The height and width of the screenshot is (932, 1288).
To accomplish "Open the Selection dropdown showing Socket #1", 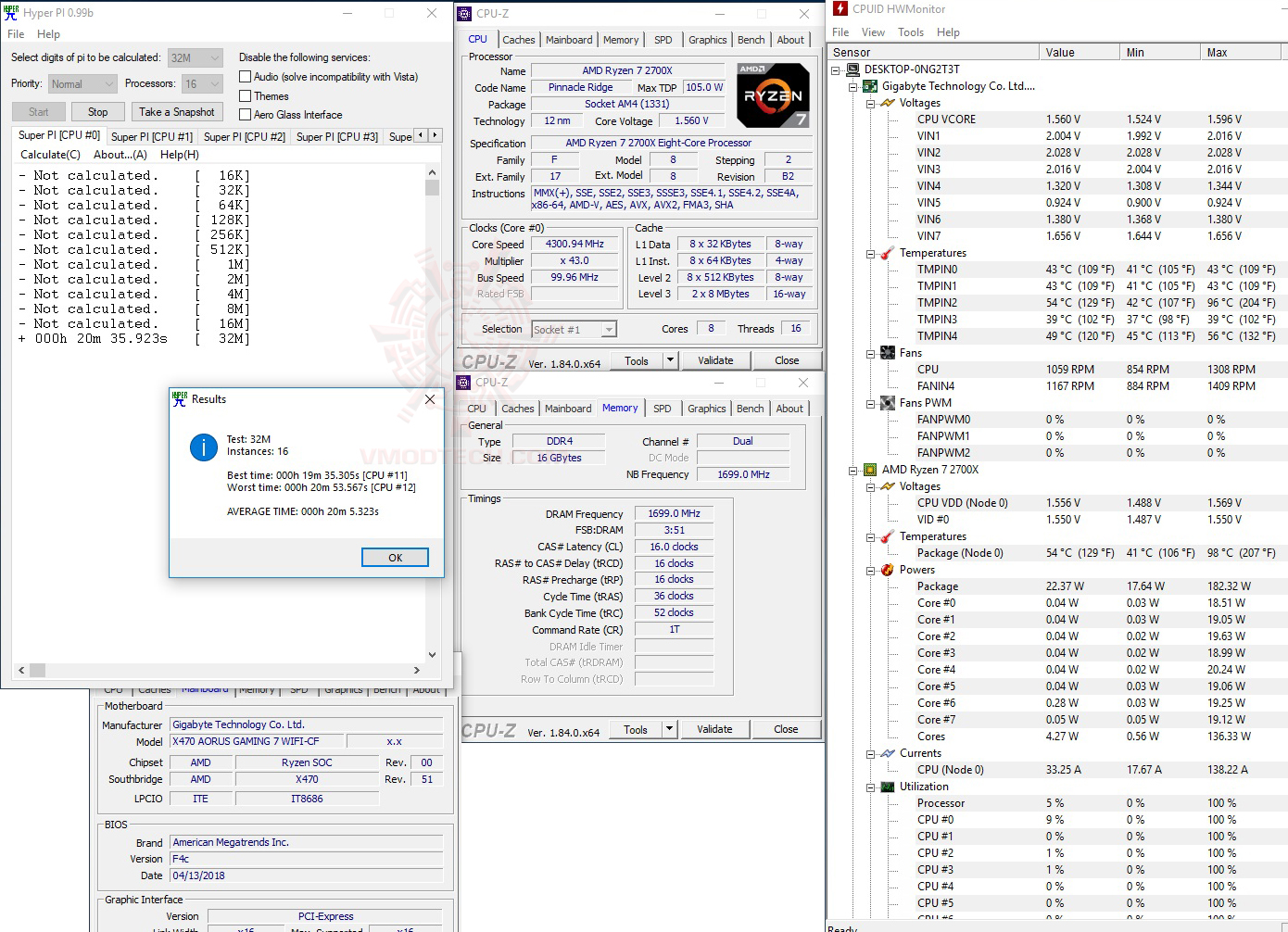I will point(575,330).
